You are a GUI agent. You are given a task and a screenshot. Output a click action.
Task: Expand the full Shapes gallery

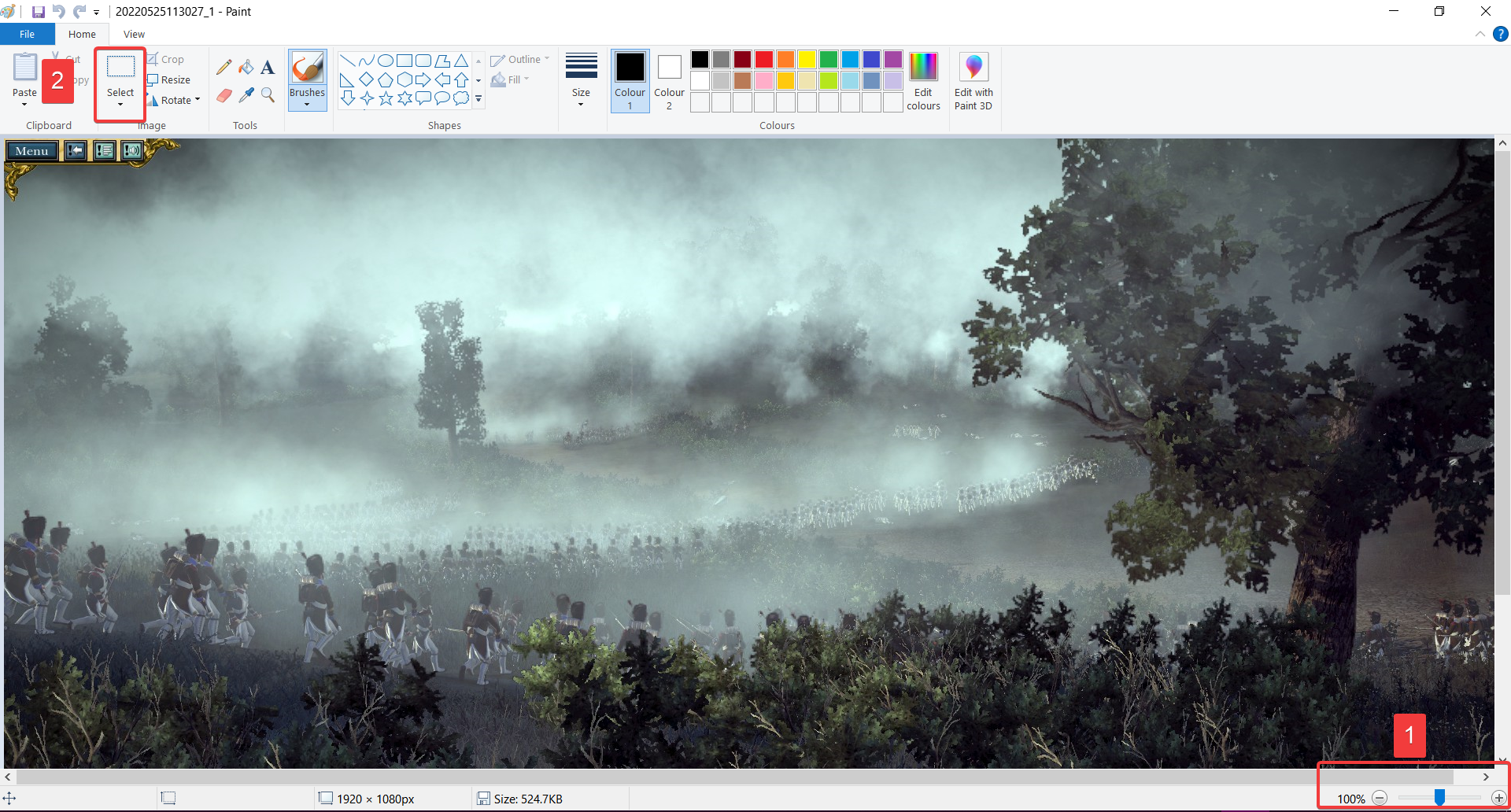478,99
